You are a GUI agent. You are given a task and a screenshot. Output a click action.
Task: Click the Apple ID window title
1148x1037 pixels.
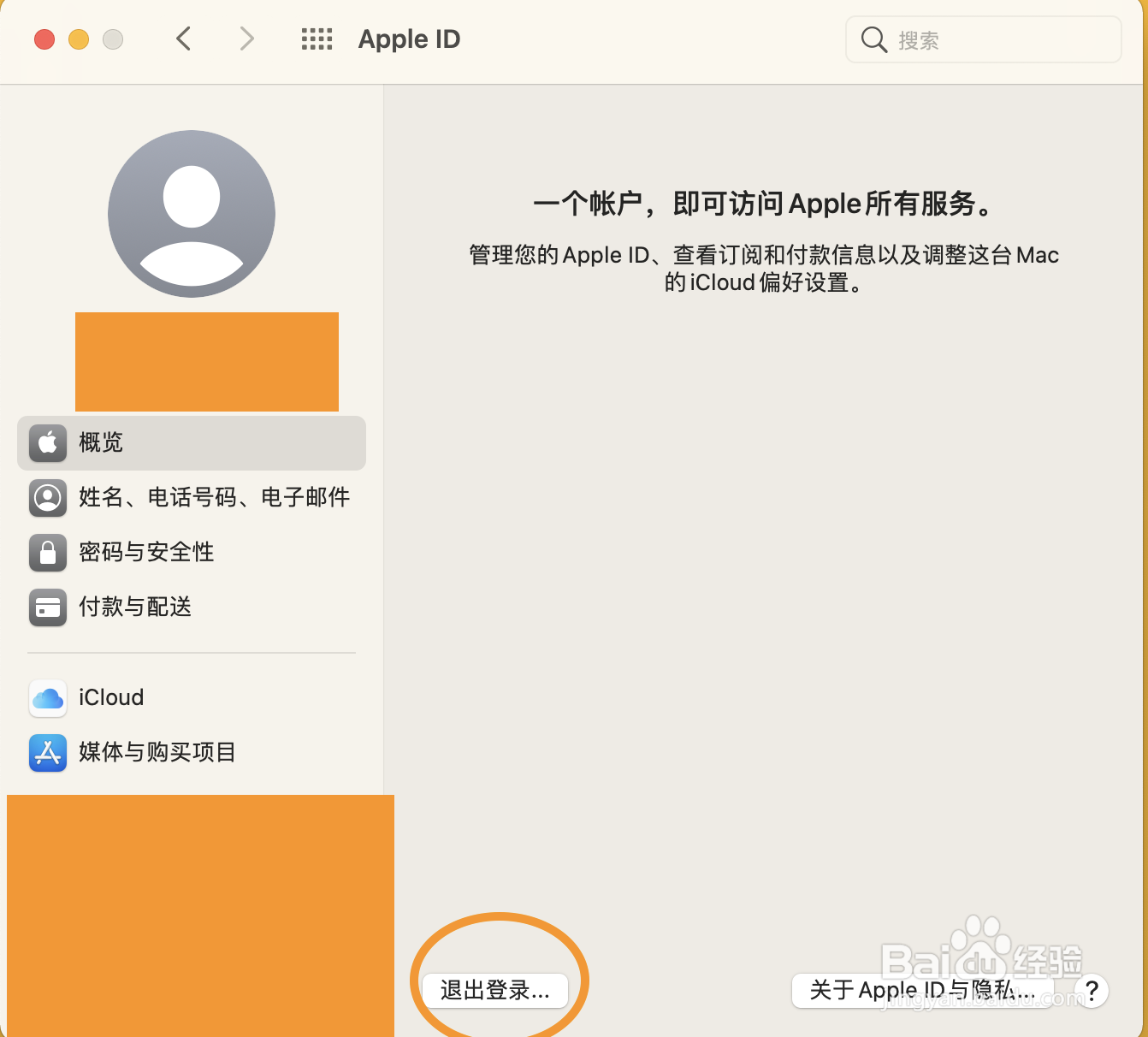coord(409,39)
